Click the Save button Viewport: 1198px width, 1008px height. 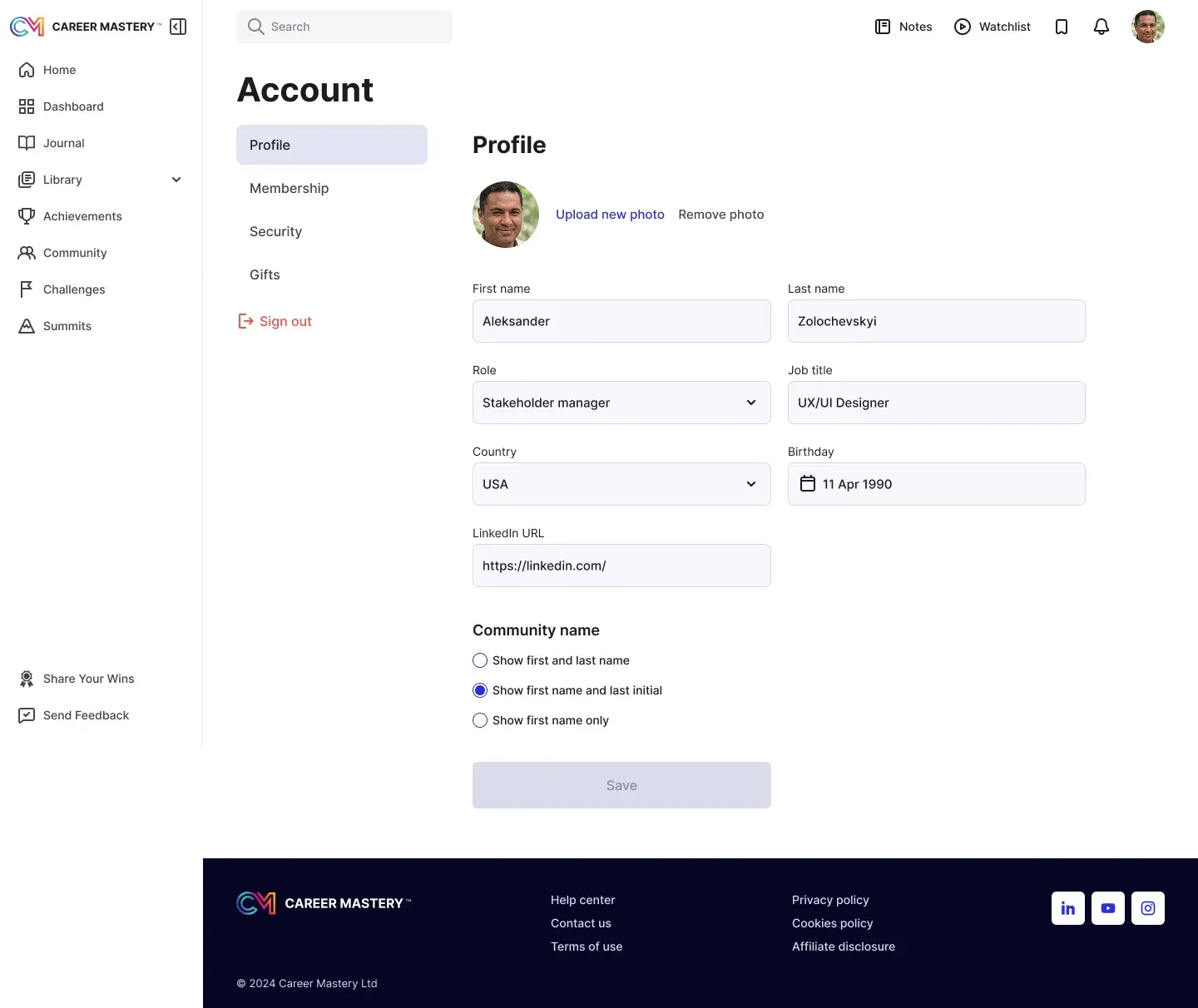pos(621,785)
